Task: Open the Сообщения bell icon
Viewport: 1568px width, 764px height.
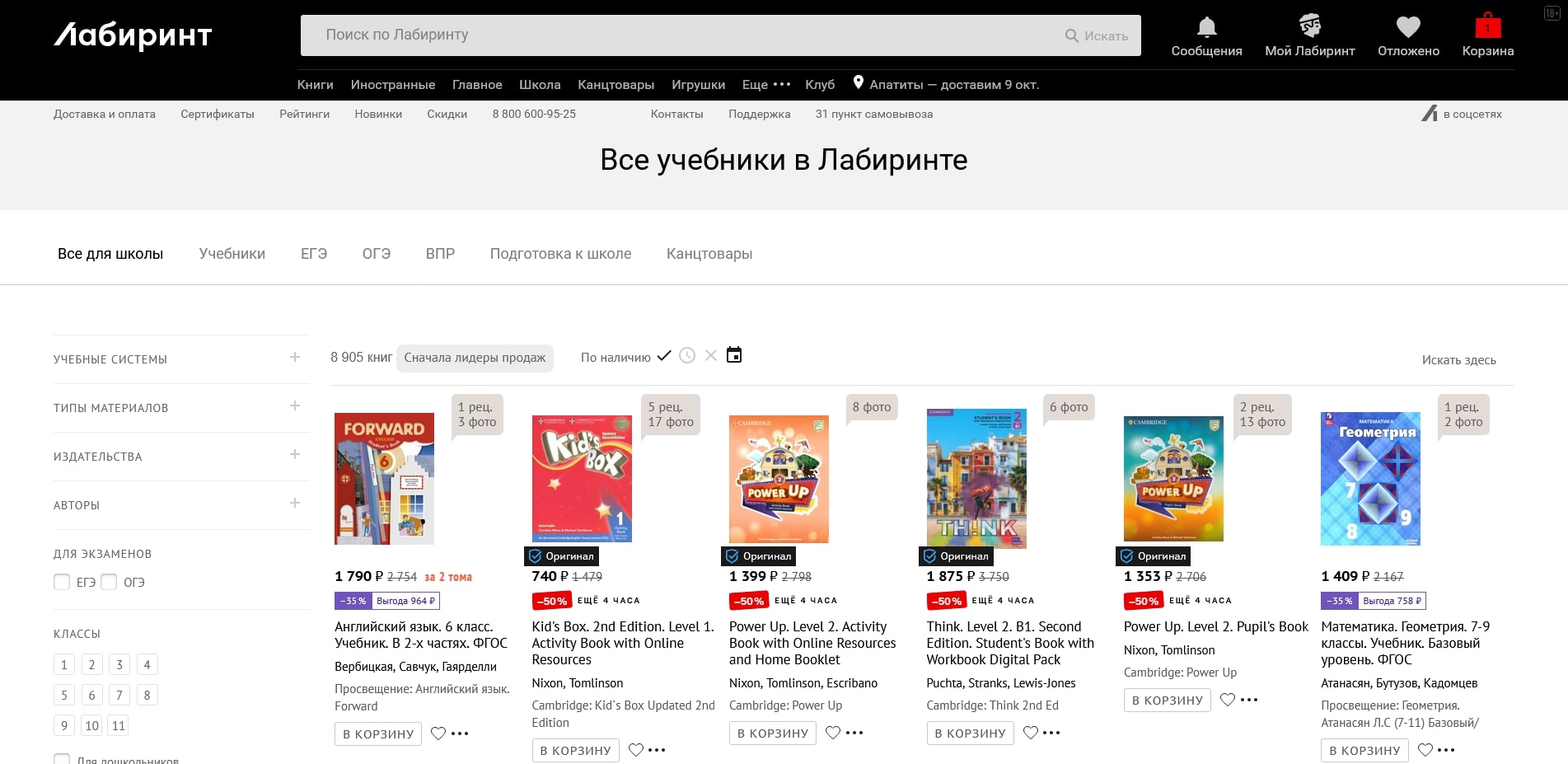Action: point(1206,27)
